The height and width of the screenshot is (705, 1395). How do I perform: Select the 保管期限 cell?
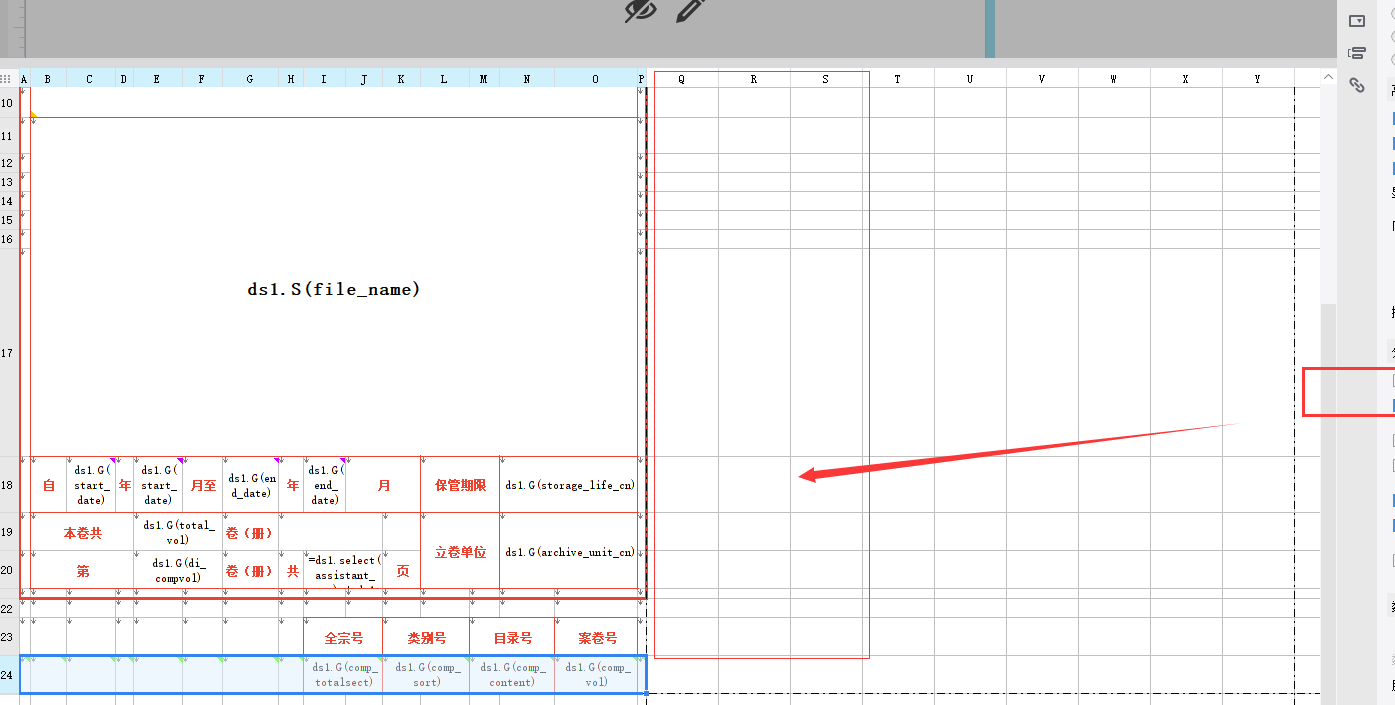point(460,485)
